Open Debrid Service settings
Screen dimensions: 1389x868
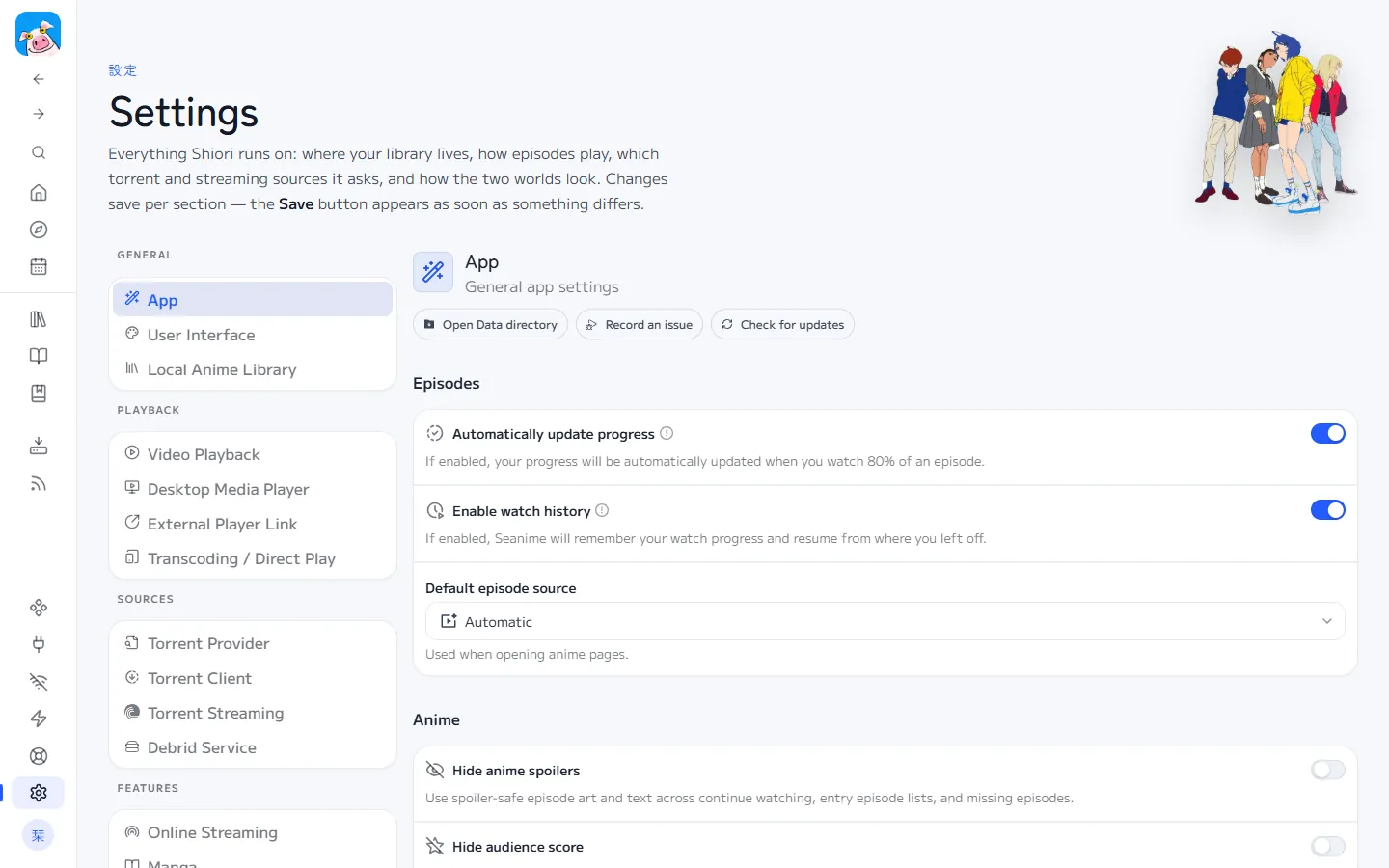coord(253,747)
